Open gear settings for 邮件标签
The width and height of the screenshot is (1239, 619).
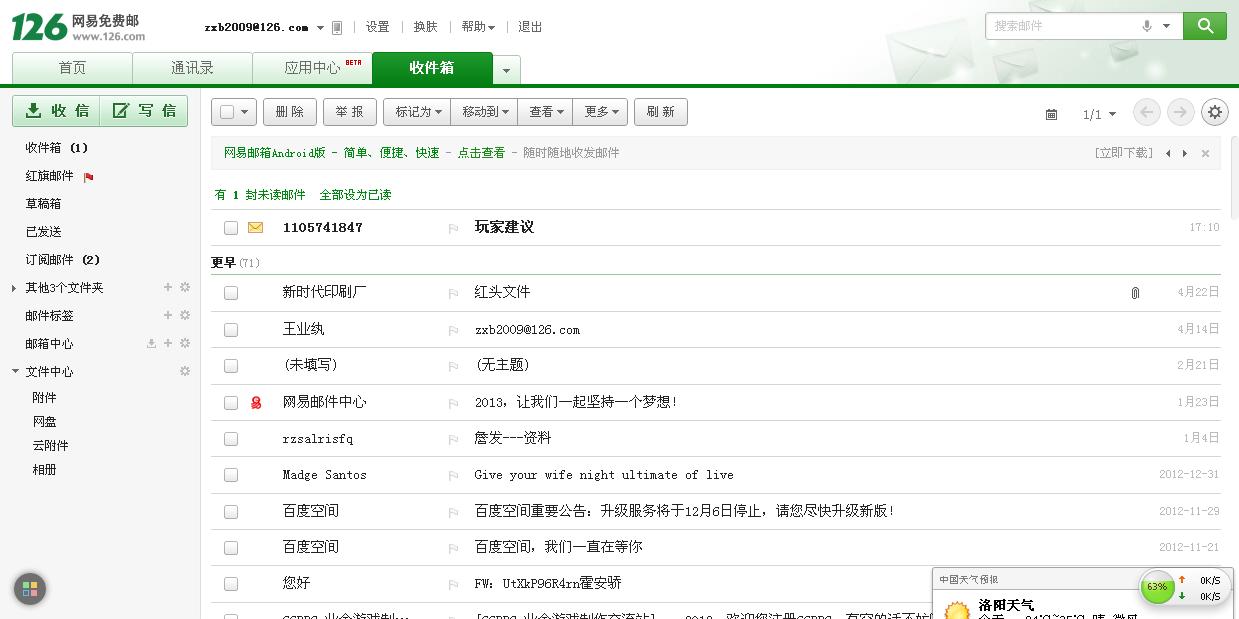click(185, 315)
